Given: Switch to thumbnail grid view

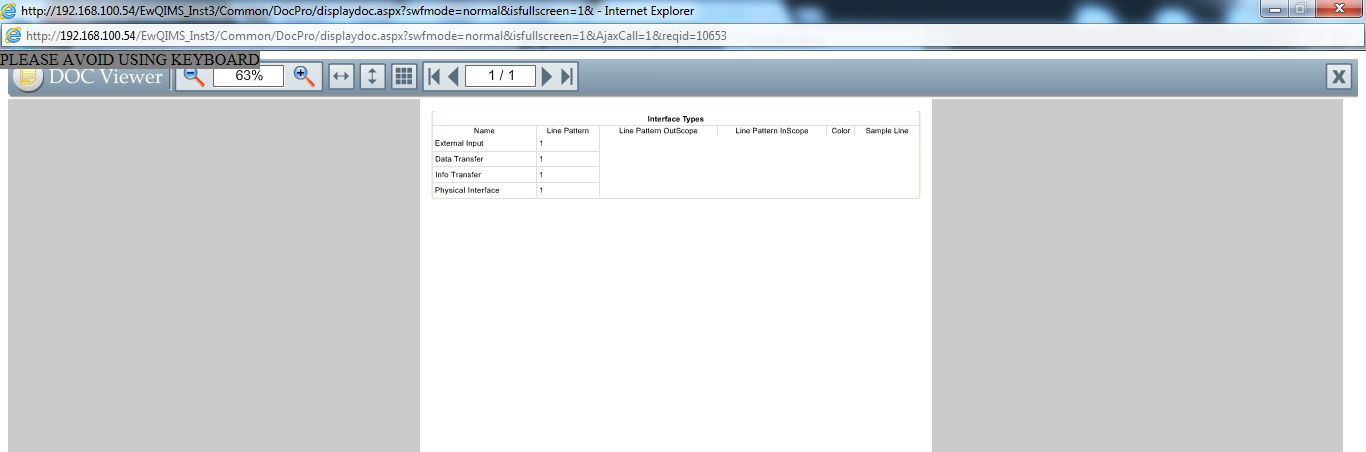Looking at the screenshot, I should 404,76.
